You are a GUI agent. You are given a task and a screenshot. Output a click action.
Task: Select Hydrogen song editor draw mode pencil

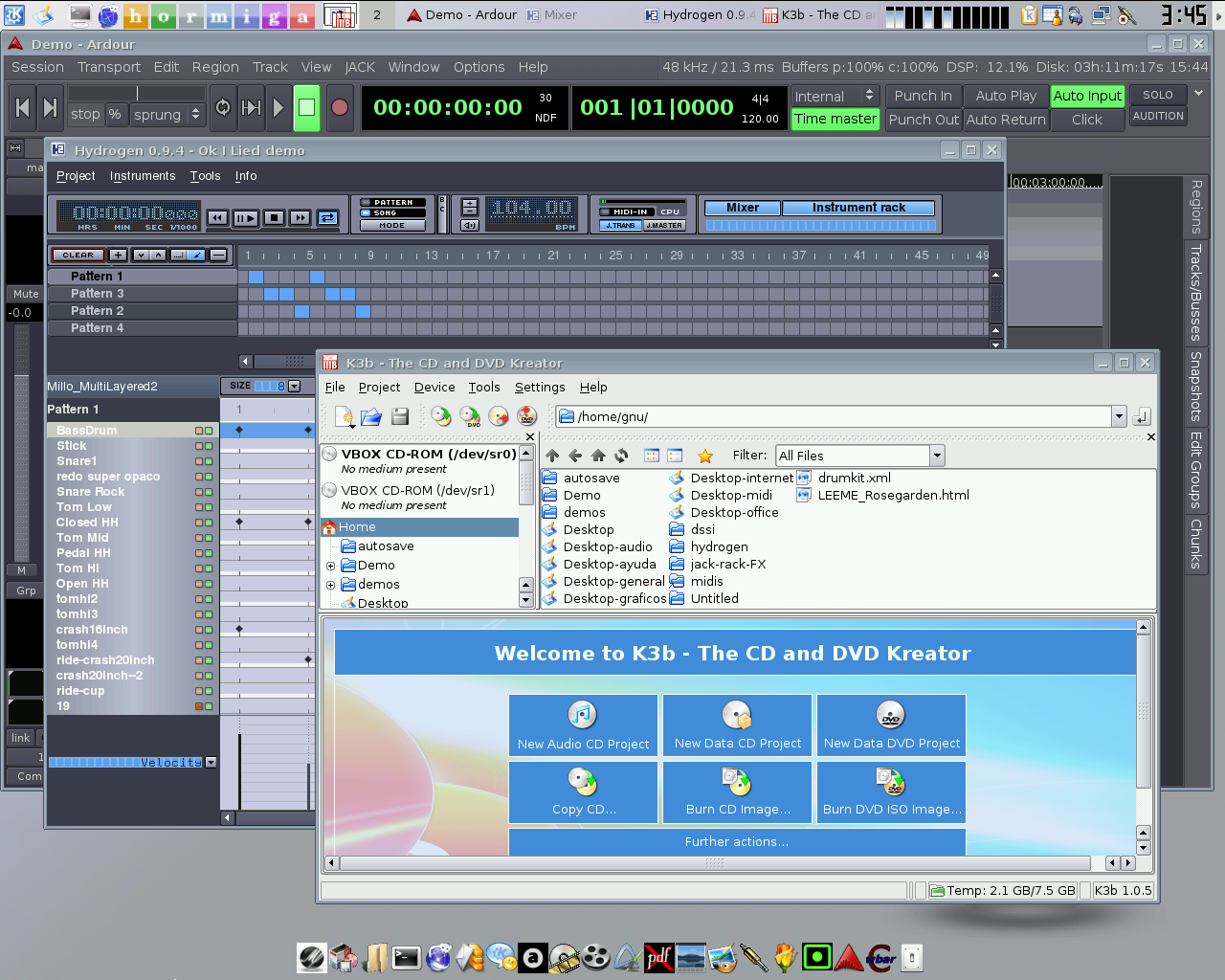[x=196, y=255]
